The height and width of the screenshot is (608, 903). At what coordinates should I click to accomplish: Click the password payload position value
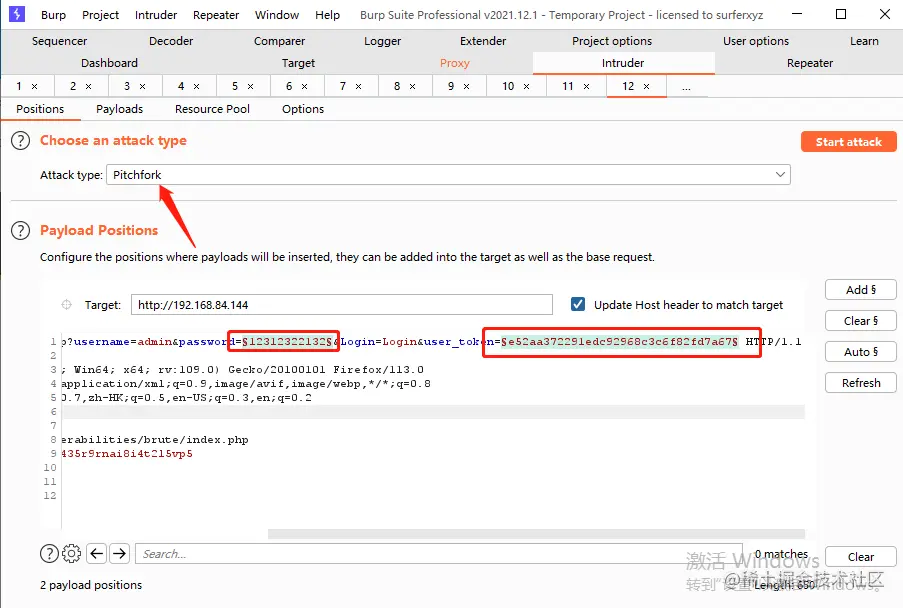click(x=287, y=341)
